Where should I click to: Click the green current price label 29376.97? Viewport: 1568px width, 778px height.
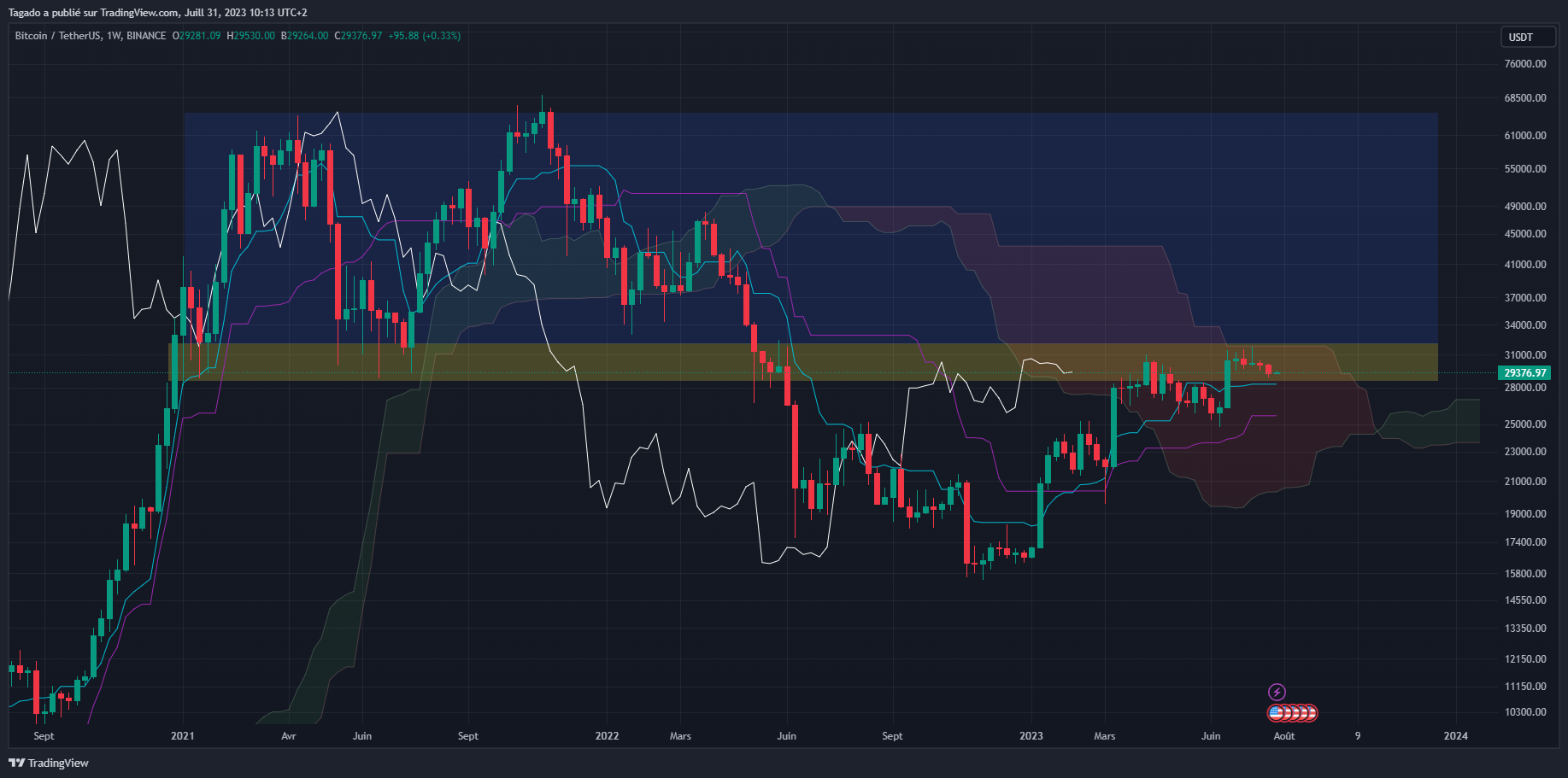(1524, 372)
